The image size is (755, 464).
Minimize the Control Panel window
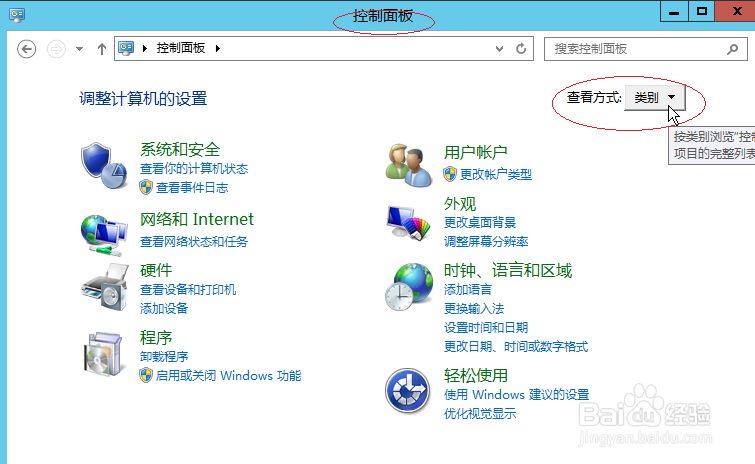tap(674, 11)
